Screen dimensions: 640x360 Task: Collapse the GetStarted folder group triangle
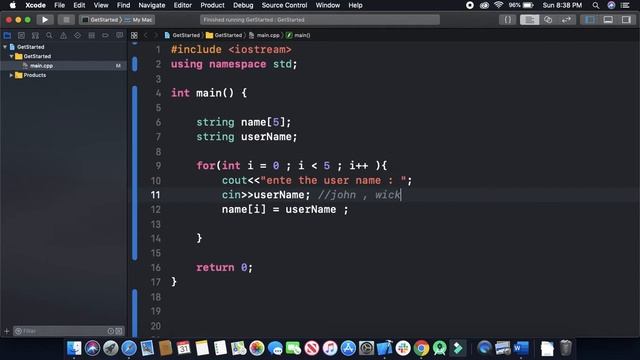11,56
